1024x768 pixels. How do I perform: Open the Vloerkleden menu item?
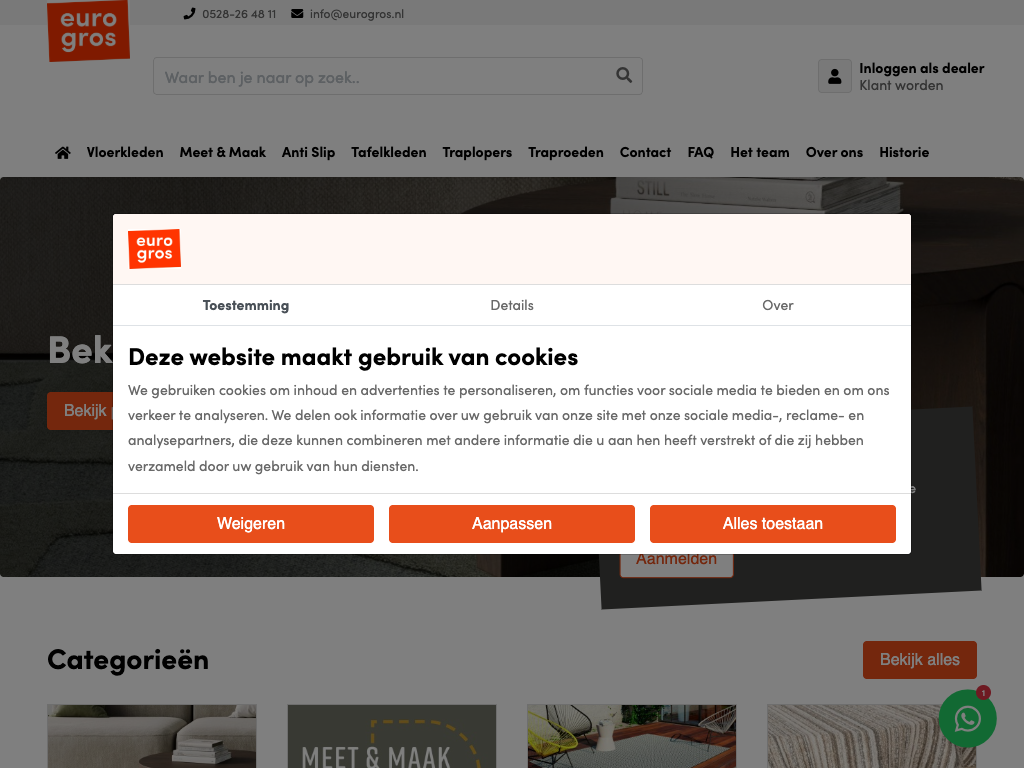tap(125, 152)
